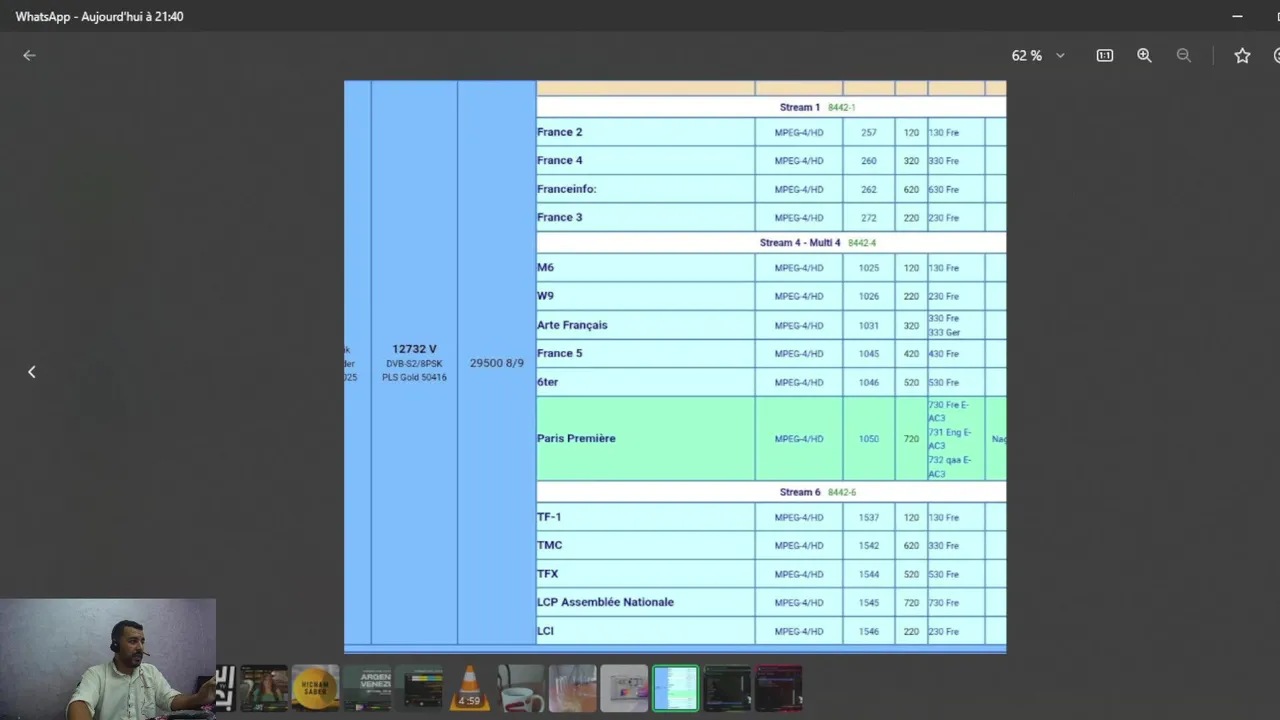This screenshot has height=720, width=1280.
Task: Minimize the WhatsApp viewer window
Action: coord(1237,16)
